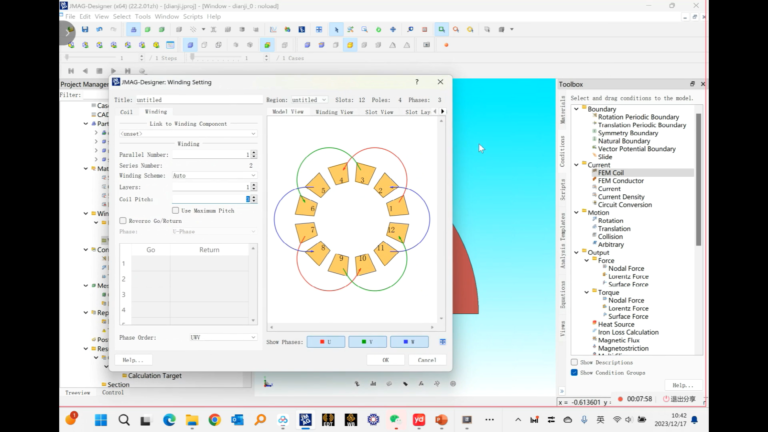Click the highlighted green zoom magnifier icon
This screenshot has width=768, height=432.
click(441, 29)
